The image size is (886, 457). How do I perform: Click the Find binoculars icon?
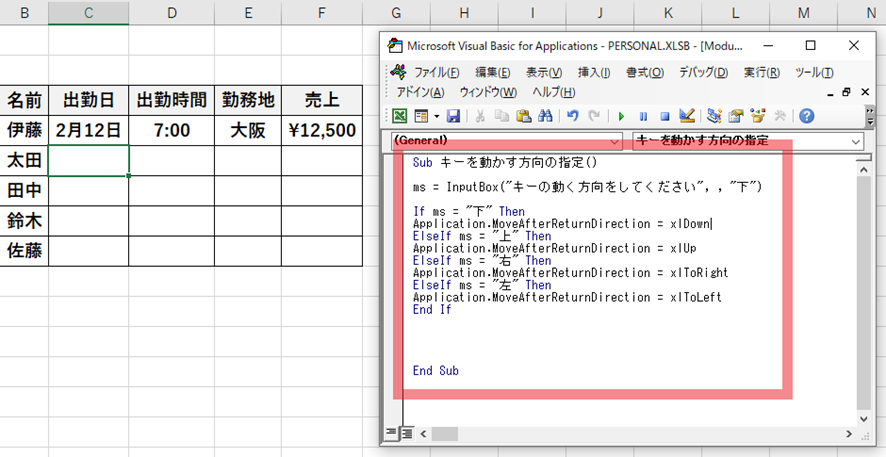point(545,116)
